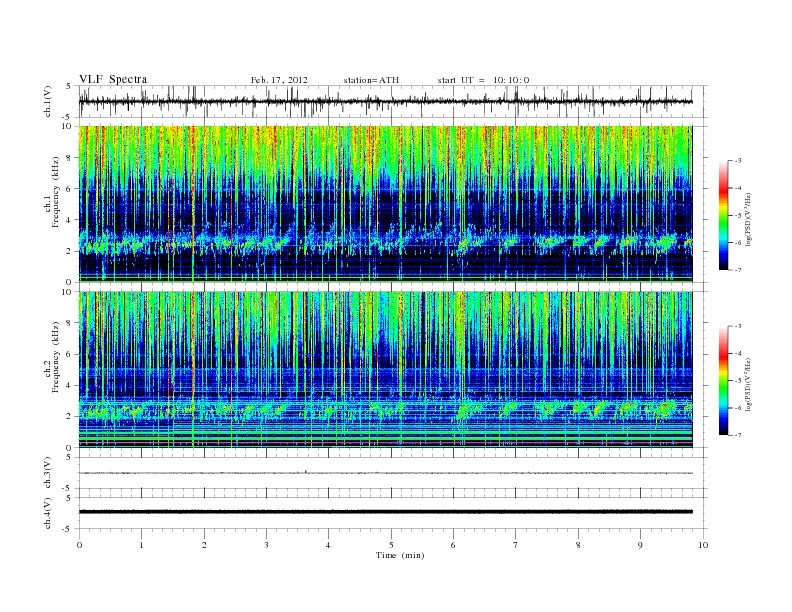This screenshot has height=612, width=792.
Task: Click the time axis tick label "9"
Action: pos(640,545)
